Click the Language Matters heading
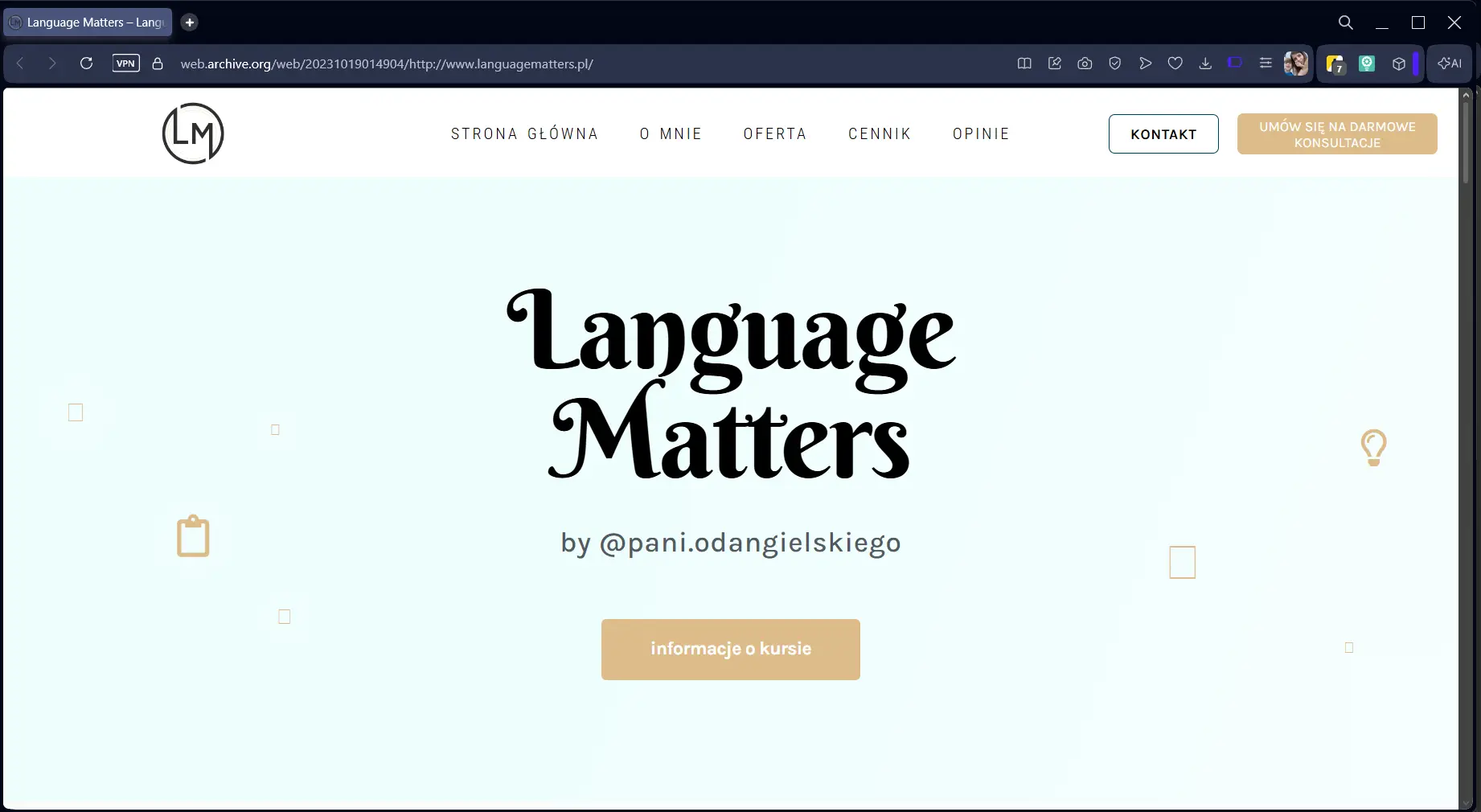1481x812 pixels. [731, 384]
